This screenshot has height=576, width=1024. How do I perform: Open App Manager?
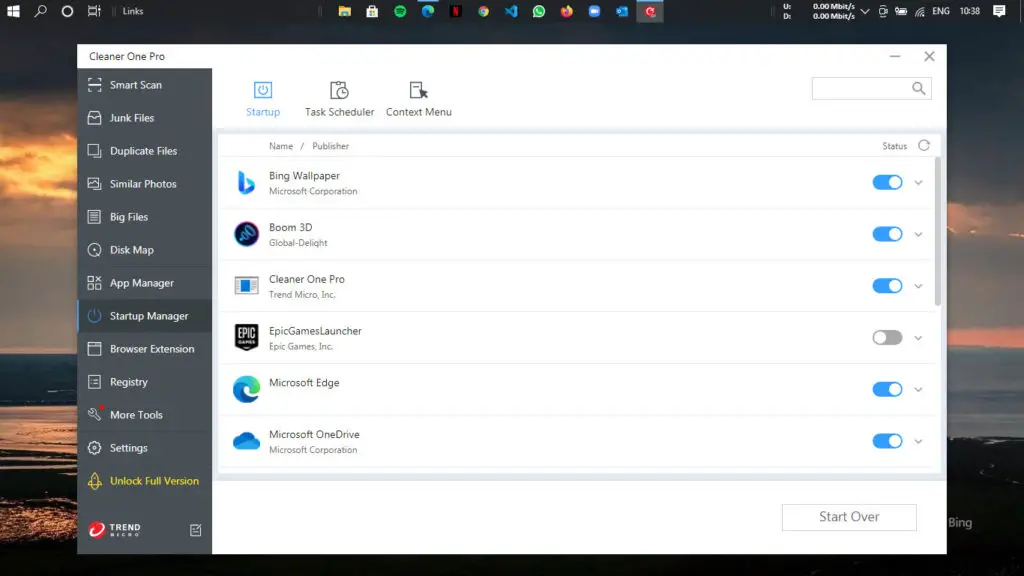coord(144,283)
